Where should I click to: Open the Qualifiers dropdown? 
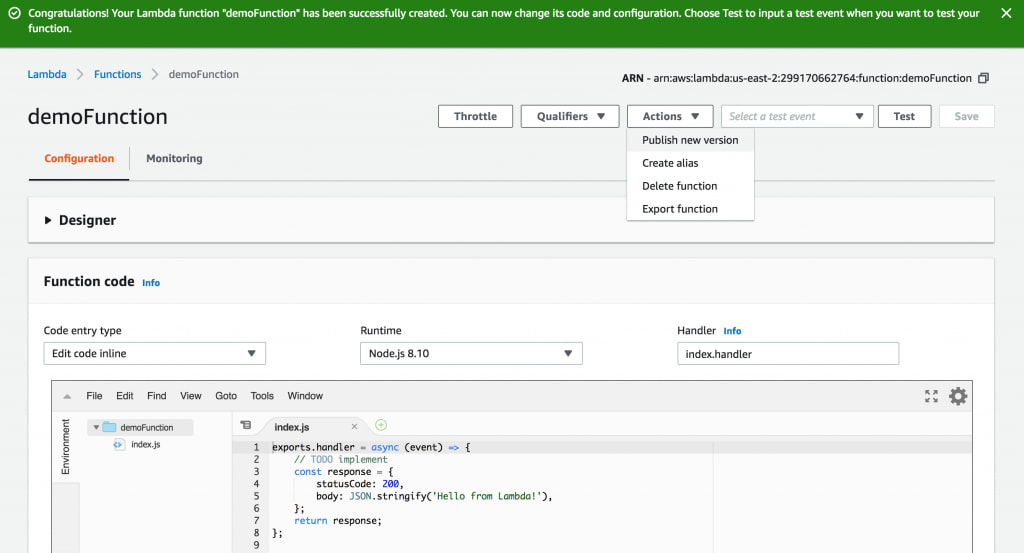click(569, 116)
